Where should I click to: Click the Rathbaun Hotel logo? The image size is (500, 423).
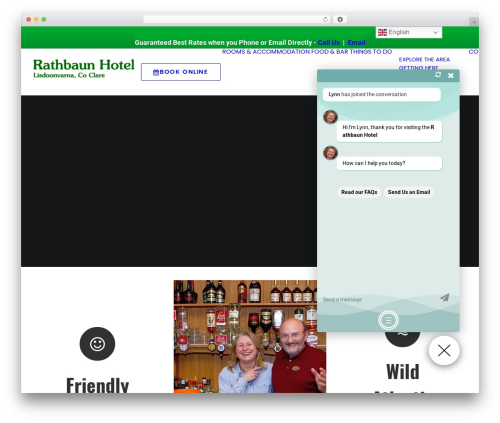pos(84,68)
